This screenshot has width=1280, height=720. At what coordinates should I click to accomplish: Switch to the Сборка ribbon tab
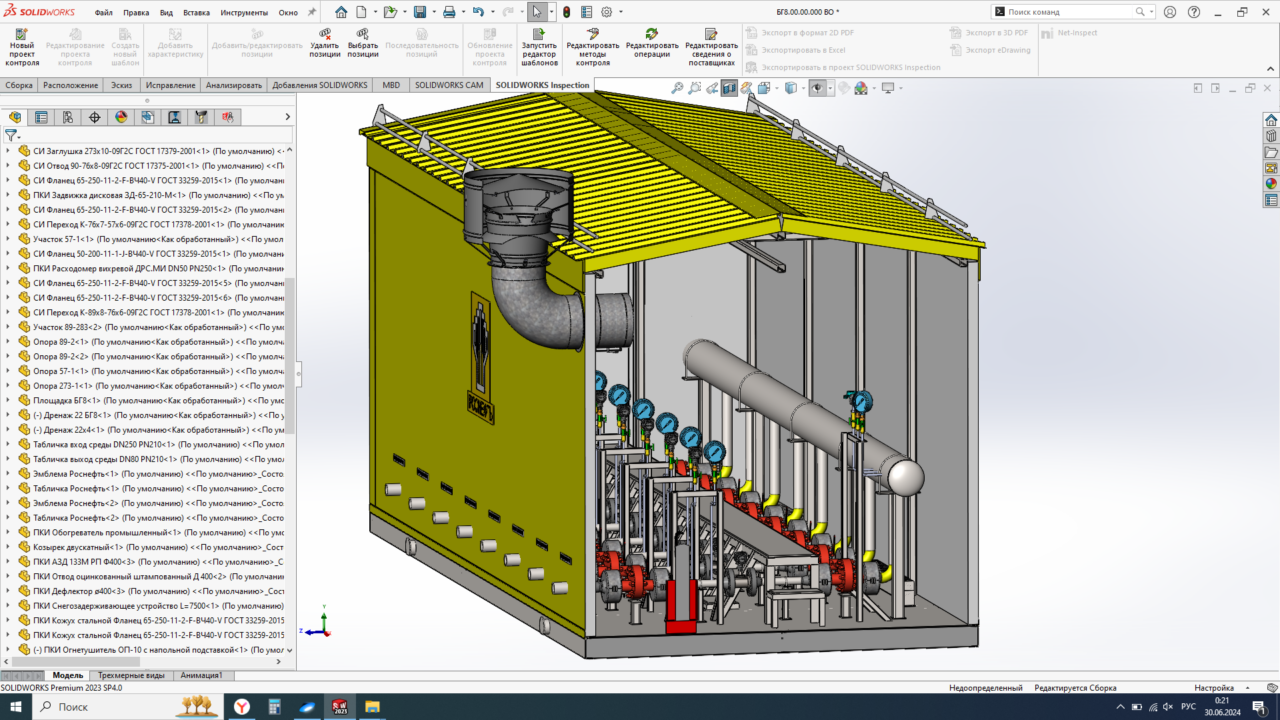[19, 85]
